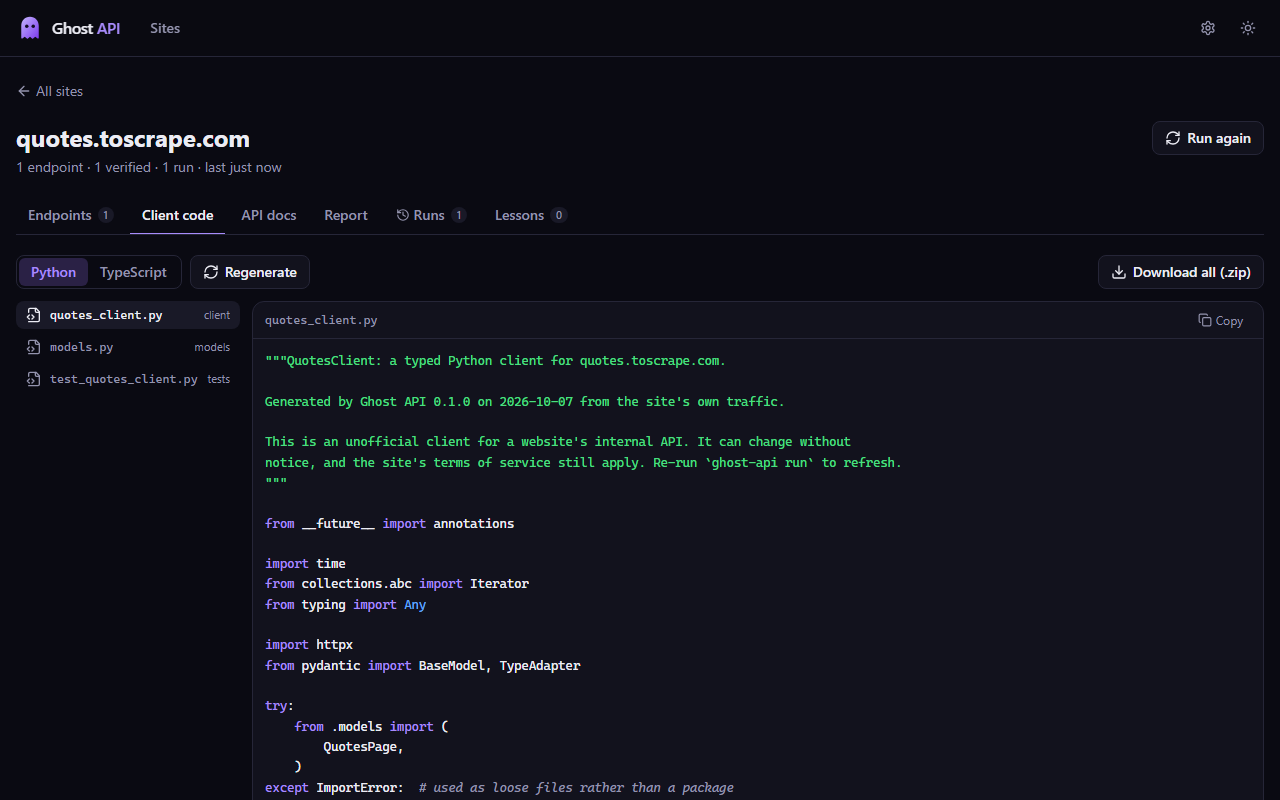Go to the API docs tab
This screenshot has width=1280, height=800.
269,215
